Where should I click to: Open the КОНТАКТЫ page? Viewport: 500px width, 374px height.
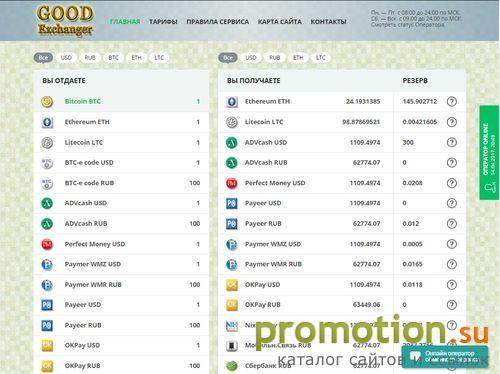point(328,22)
